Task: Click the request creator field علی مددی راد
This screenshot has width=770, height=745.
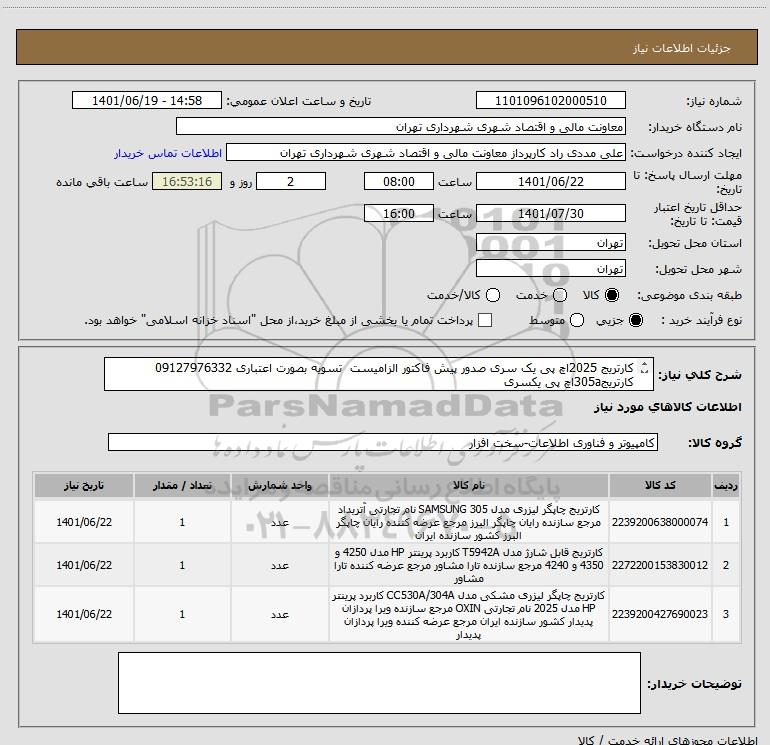Action: click(x=426, y=153)
